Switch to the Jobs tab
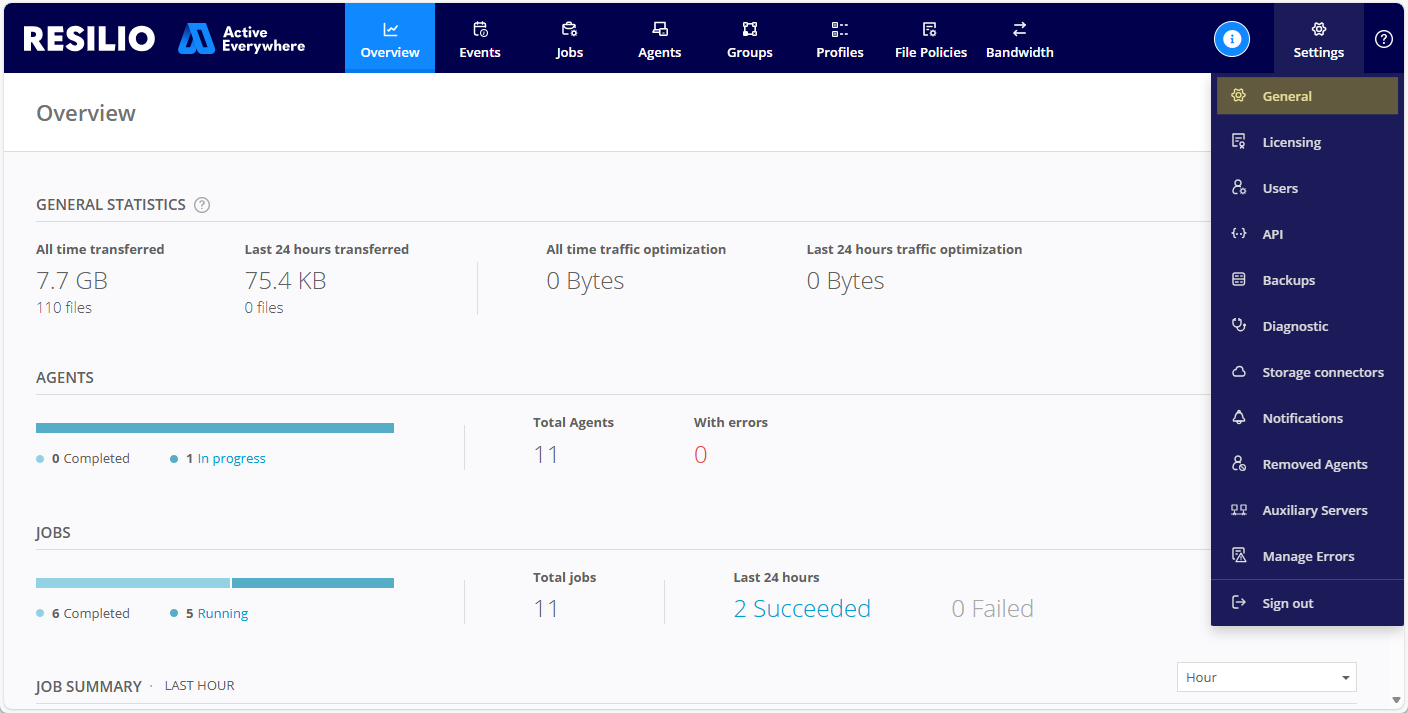This screenshot has height=713, width=1408. point(570,39)
